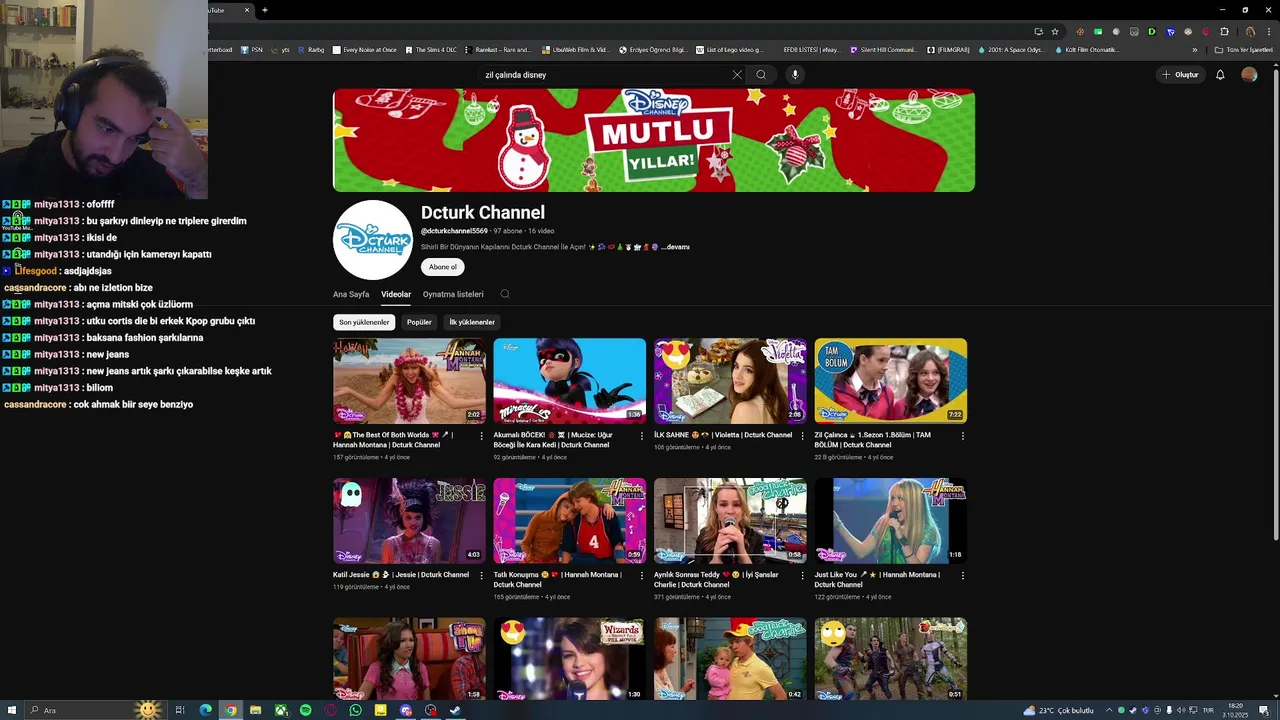Open the Every Noise at Once bookmark
This screenshot has width=1280, height=720.
pyautogui.click(x=364, y=49)
